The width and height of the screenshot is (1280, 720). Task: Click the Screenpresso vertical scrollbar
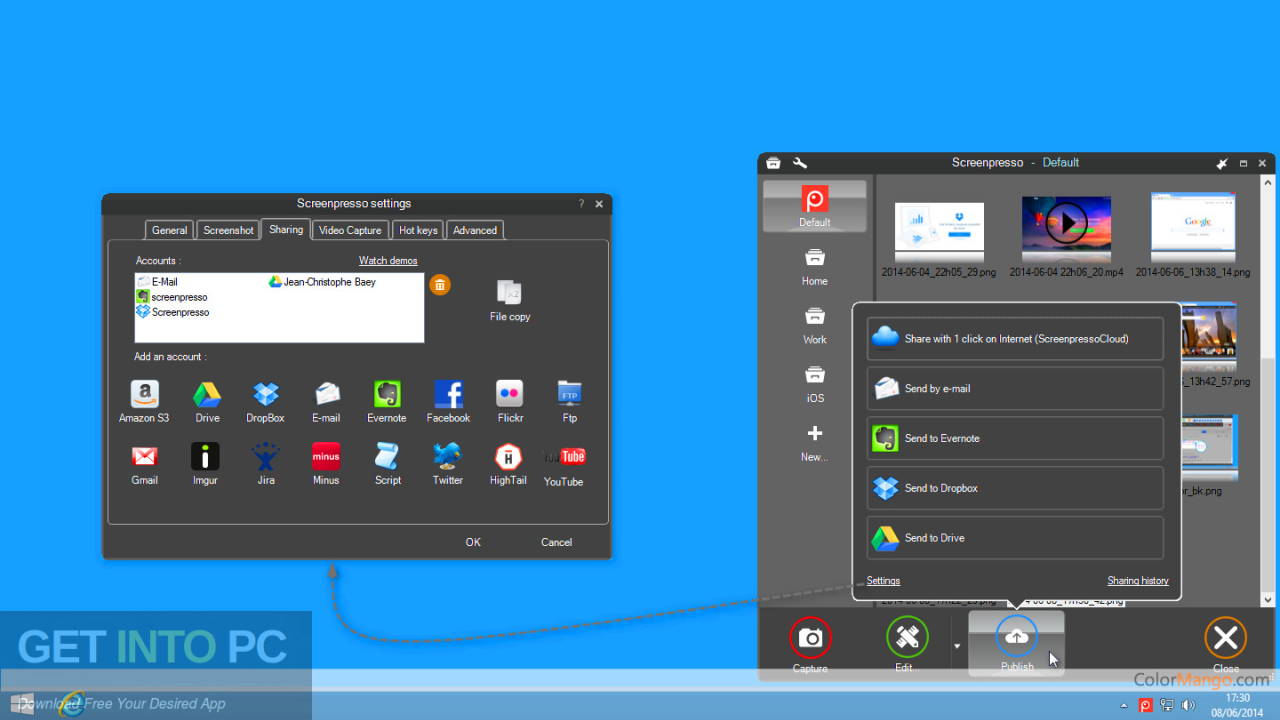(x=1268, y=391)
